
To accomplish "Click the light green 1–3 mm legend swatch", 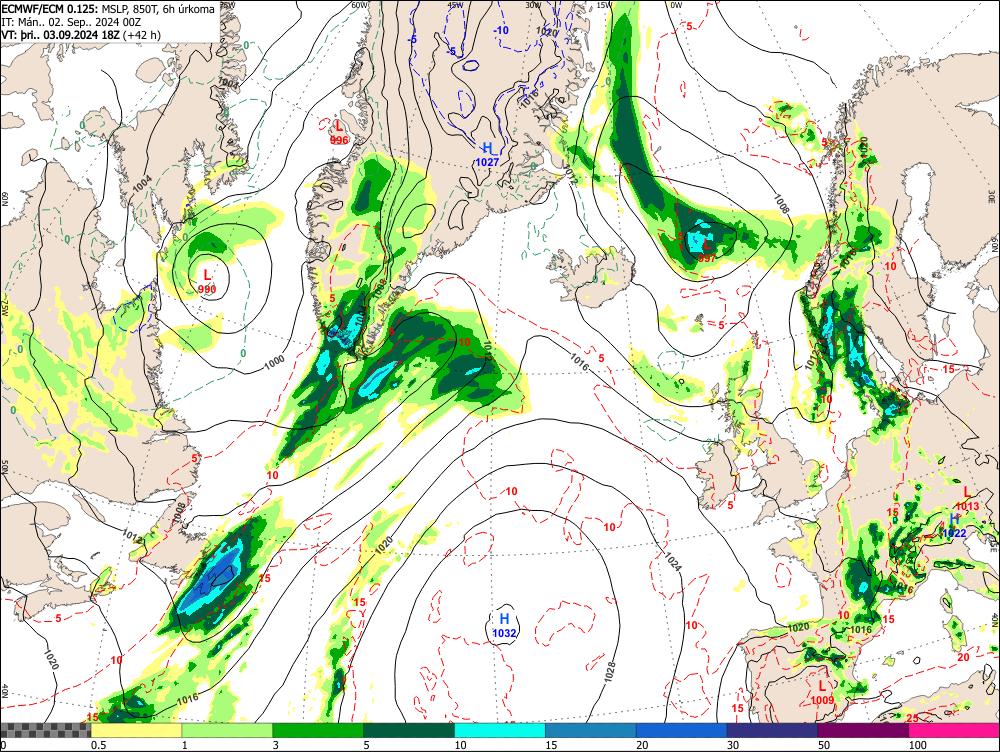I will pyautogui.click(x=227, y=730).
